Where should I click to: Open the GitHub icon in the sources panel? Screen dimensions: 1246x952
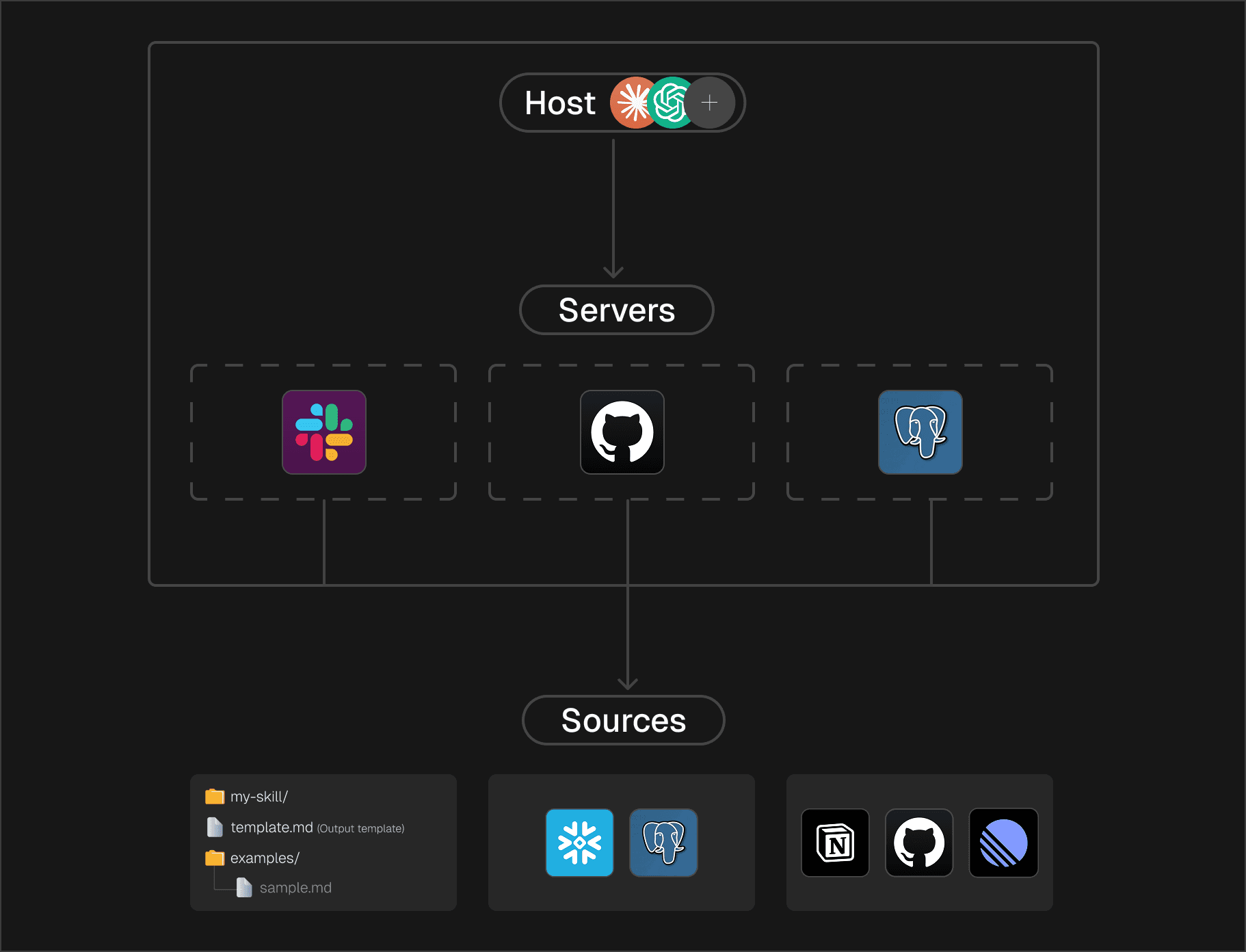(x=919, y=843)
